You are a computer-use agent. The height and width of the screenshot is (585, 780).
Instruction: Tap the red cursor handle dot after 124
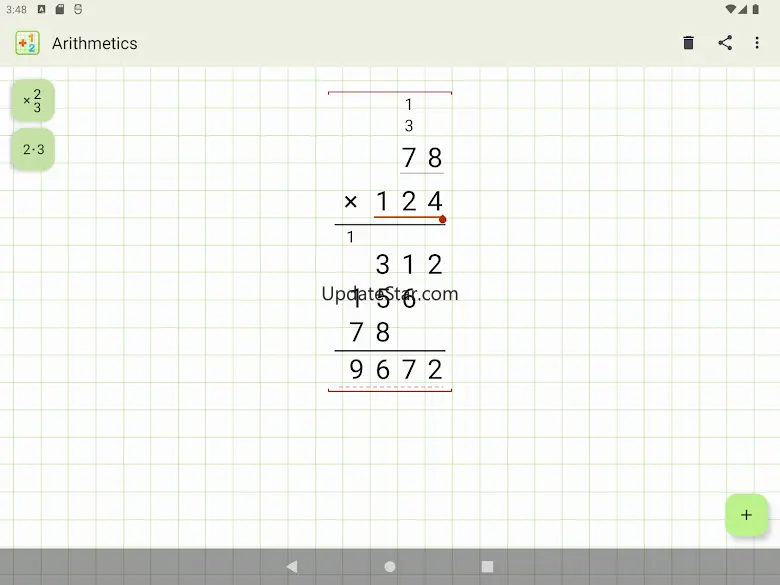tap(443, 219)
